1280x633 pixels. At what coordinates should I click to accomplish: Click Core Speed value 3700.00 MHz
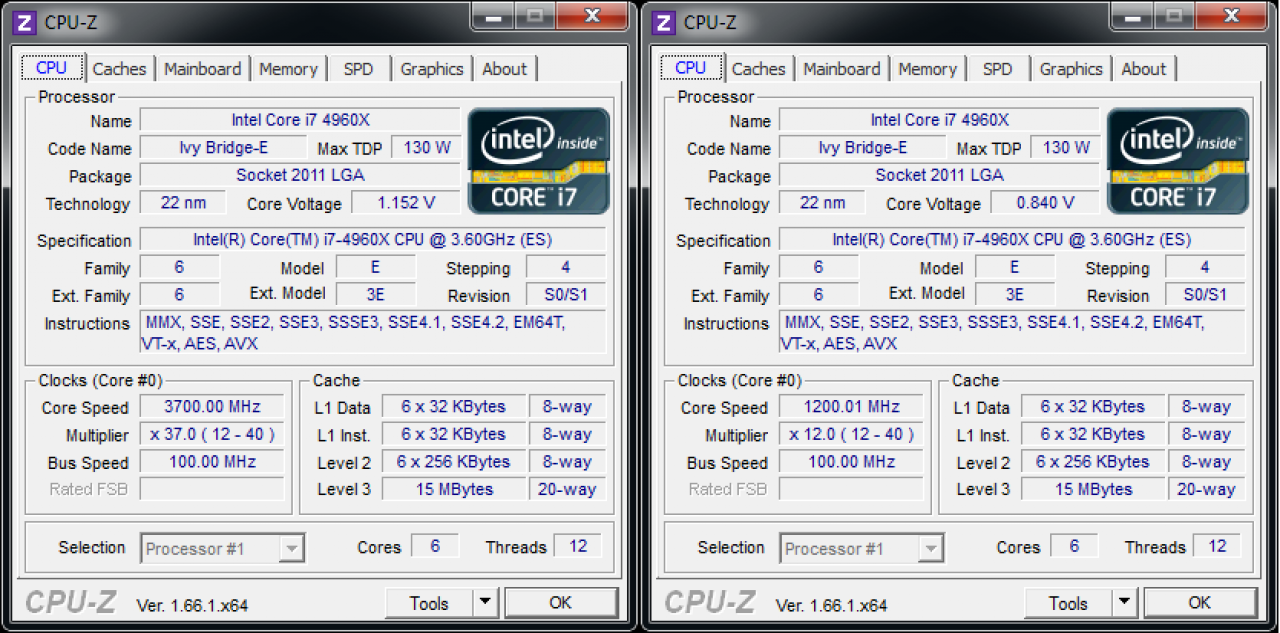[212, 407]
